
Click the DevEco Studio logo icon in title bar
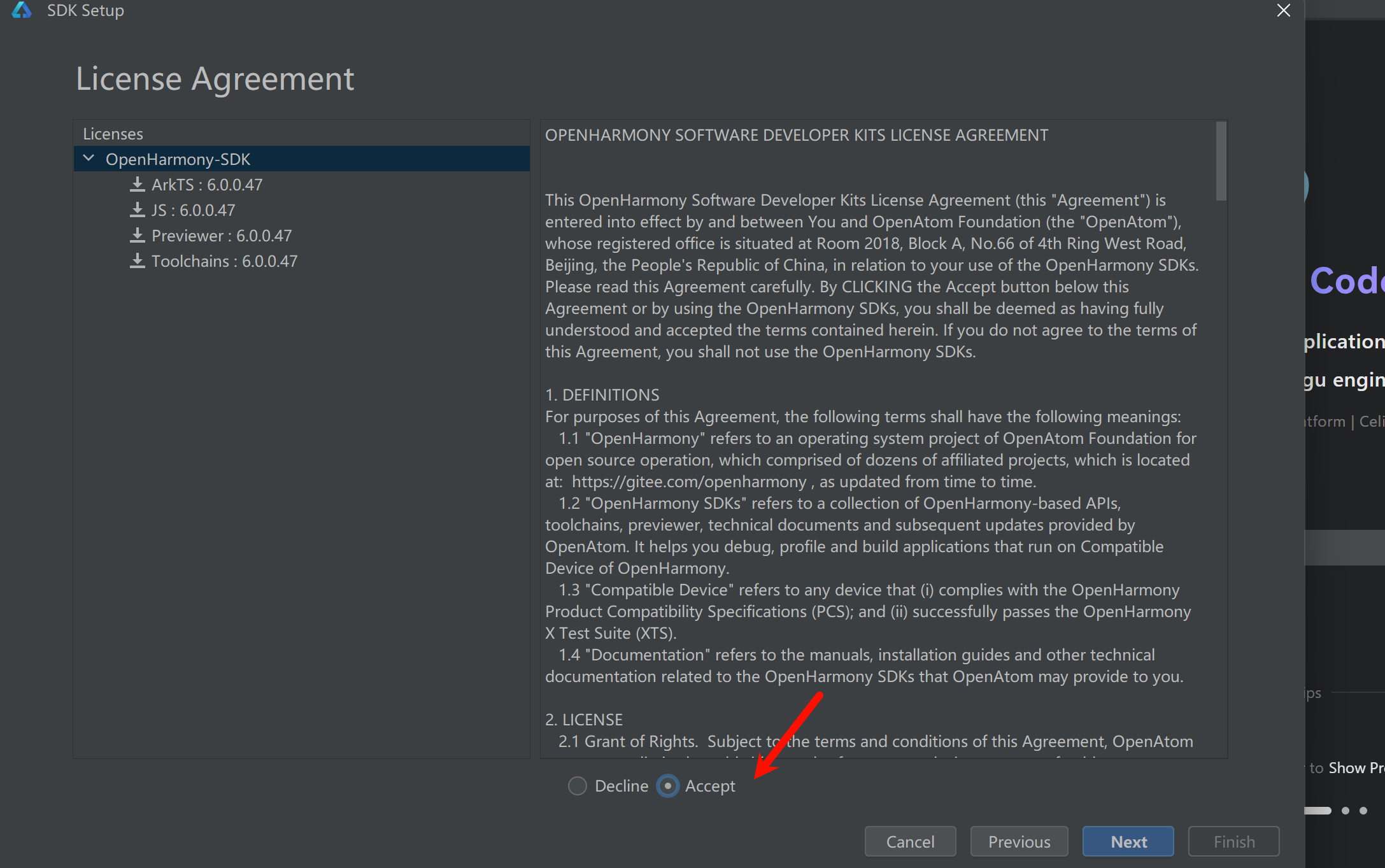point(22,10)
